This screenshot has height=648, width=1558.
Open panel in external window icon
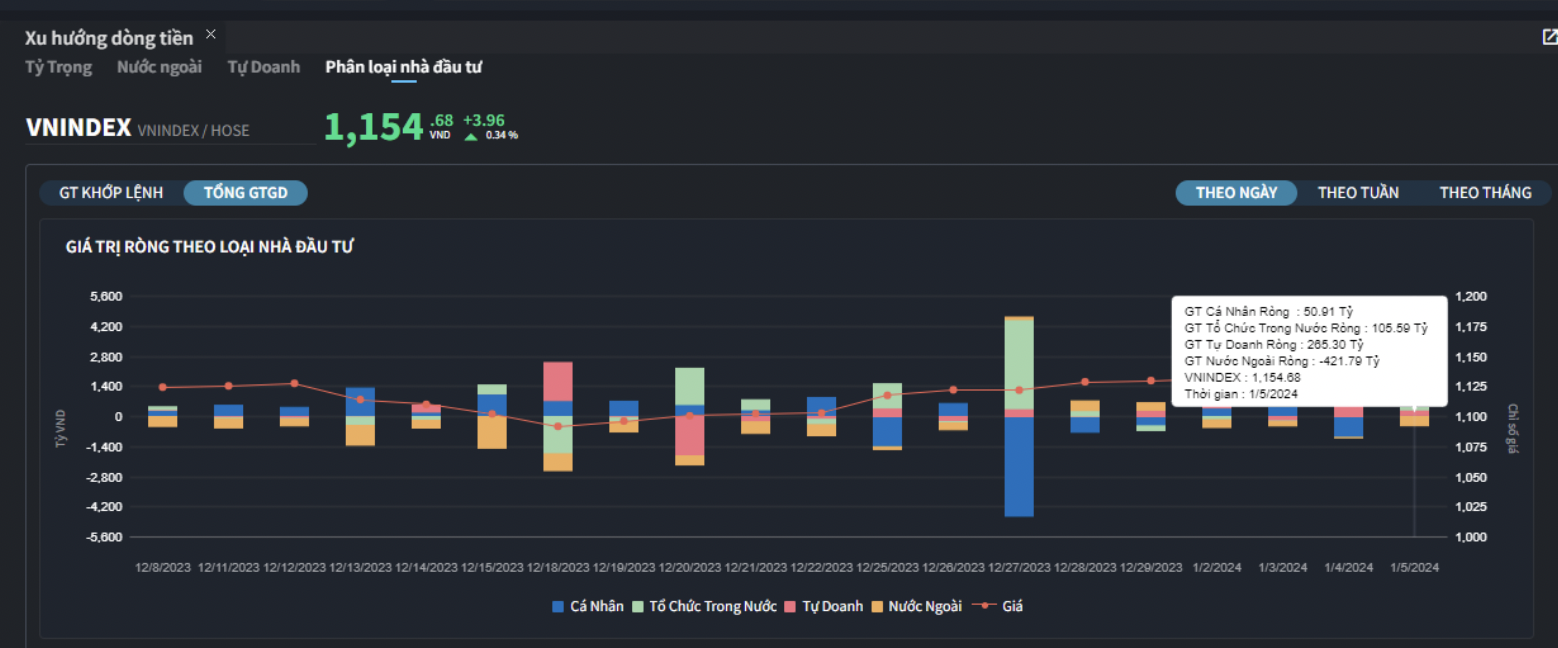tap(1549, 37)
